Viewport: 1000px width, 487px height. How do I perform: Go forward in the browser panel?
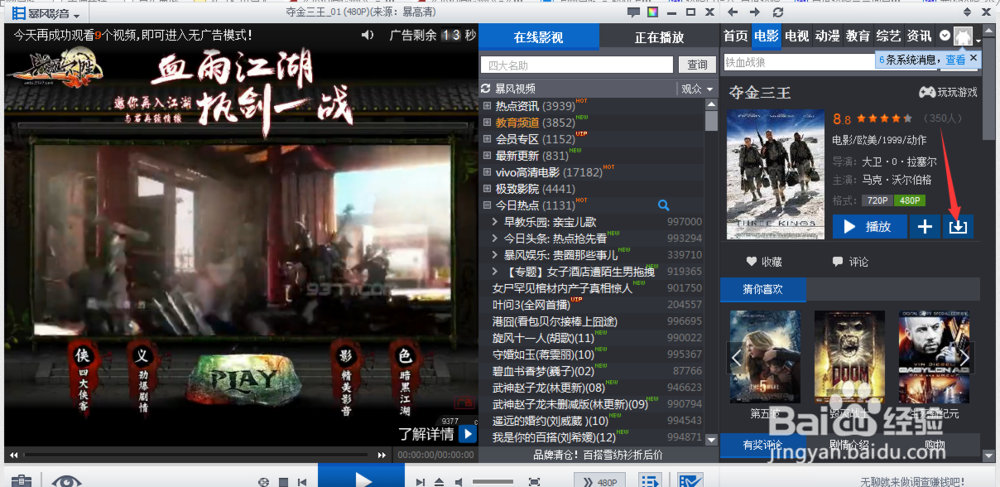point(755,12)
